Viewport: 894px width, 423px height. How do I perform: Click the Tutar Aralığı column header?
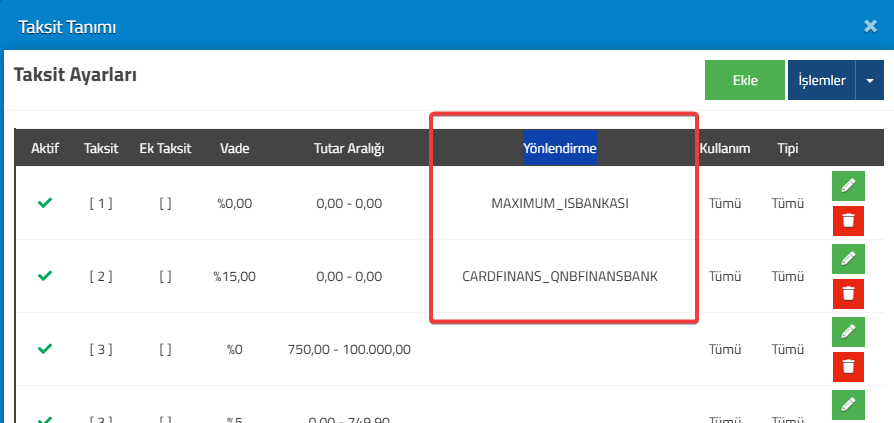[x=349, y=149]
